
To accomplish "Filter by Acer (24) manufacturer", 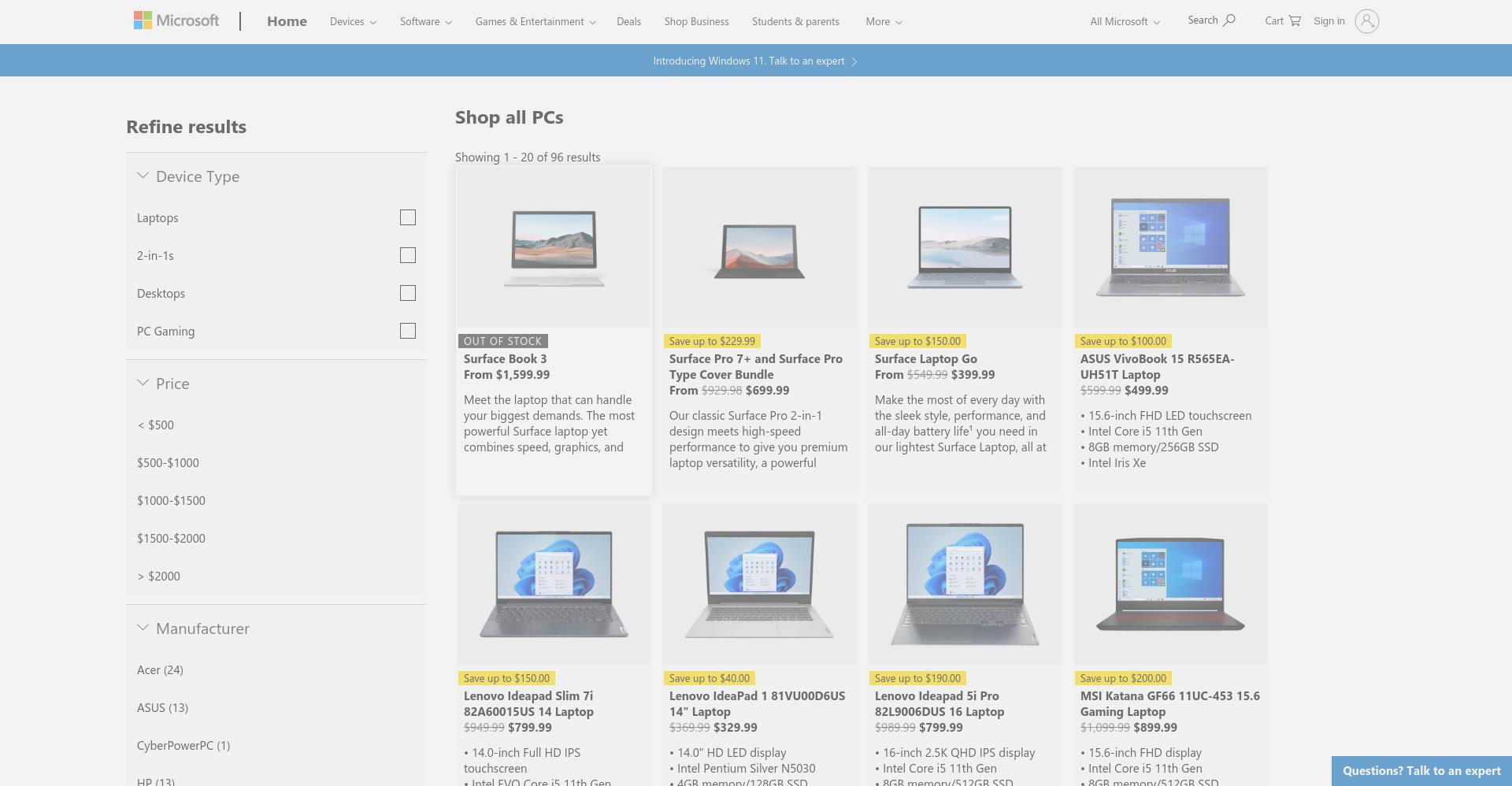I will (160, 670).
